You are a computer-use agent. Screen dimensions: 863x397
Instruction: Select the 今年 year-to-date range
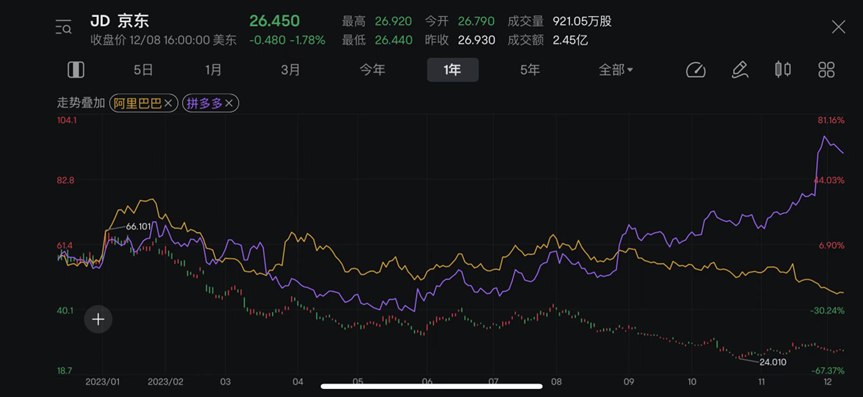click(x=373, y=70)
